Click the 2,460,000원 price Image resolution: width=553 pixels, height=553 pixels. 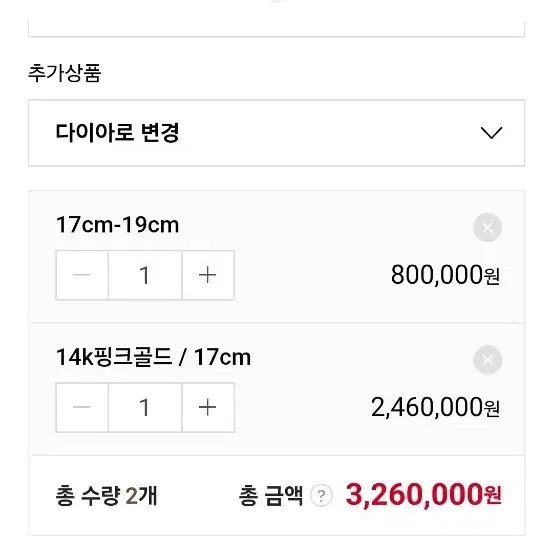click(x=435, y=407)
